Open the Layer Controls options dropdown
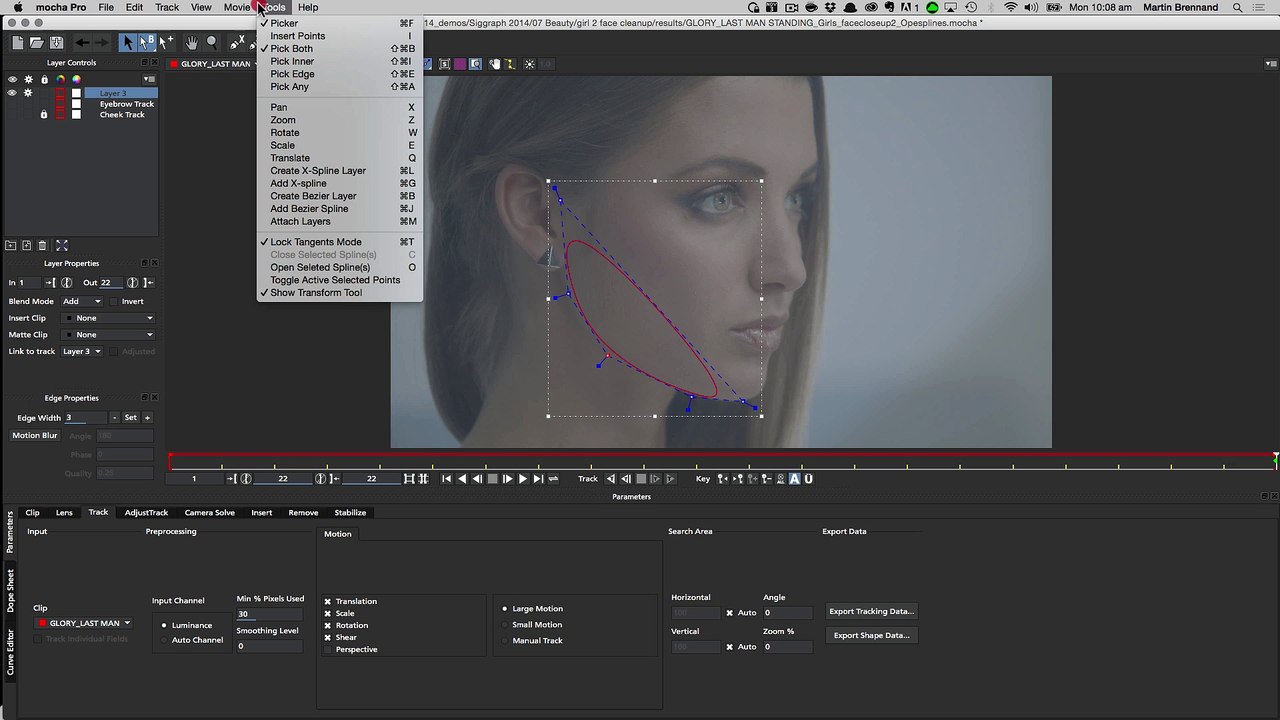Screen dimensions: 1280x720 [x=149, y=79]
